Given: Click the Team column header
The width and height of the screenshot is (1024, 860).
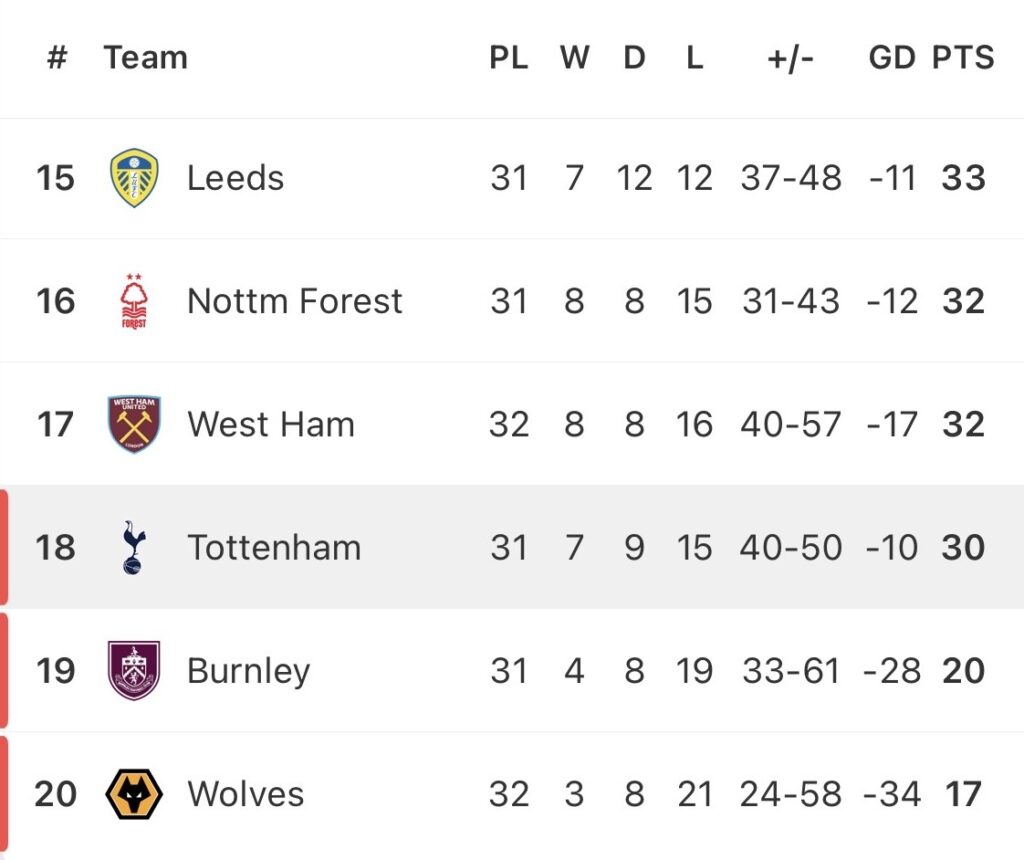Looking at the screenshot, I should point(145,58).
